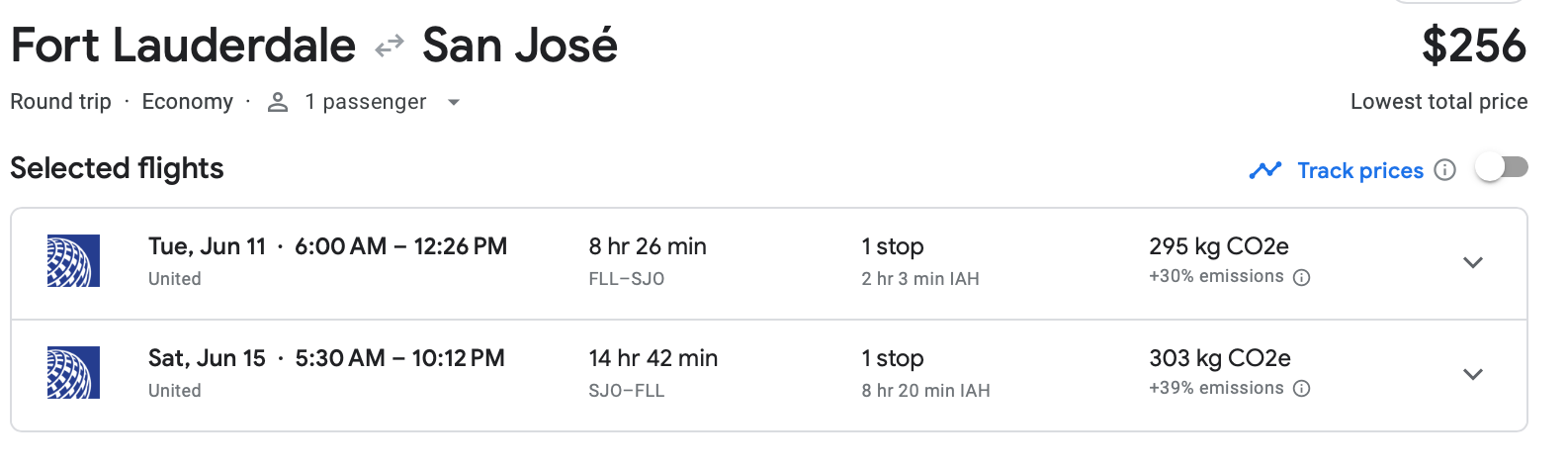Expand the Tue, Jun 11 flight details

(x=1473, y=262)
